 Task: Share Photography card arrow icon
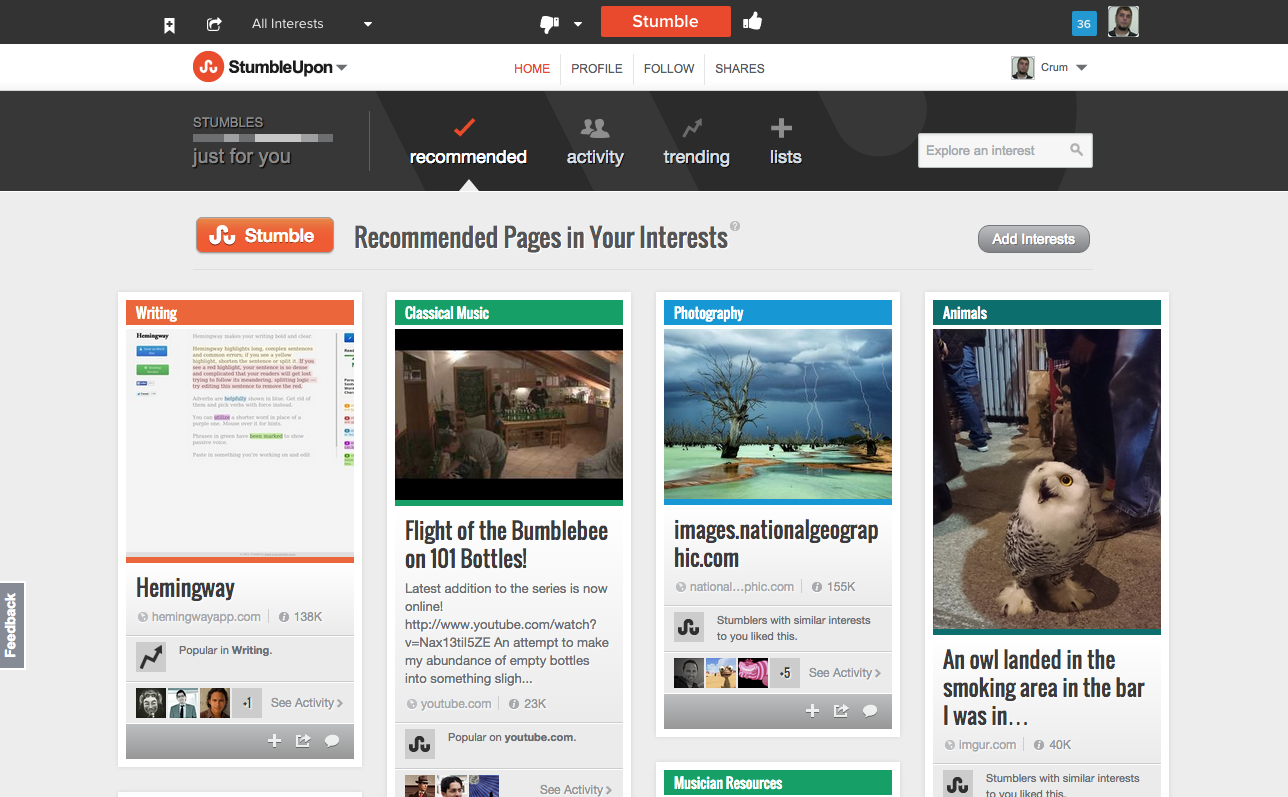(x=841, y=711)
